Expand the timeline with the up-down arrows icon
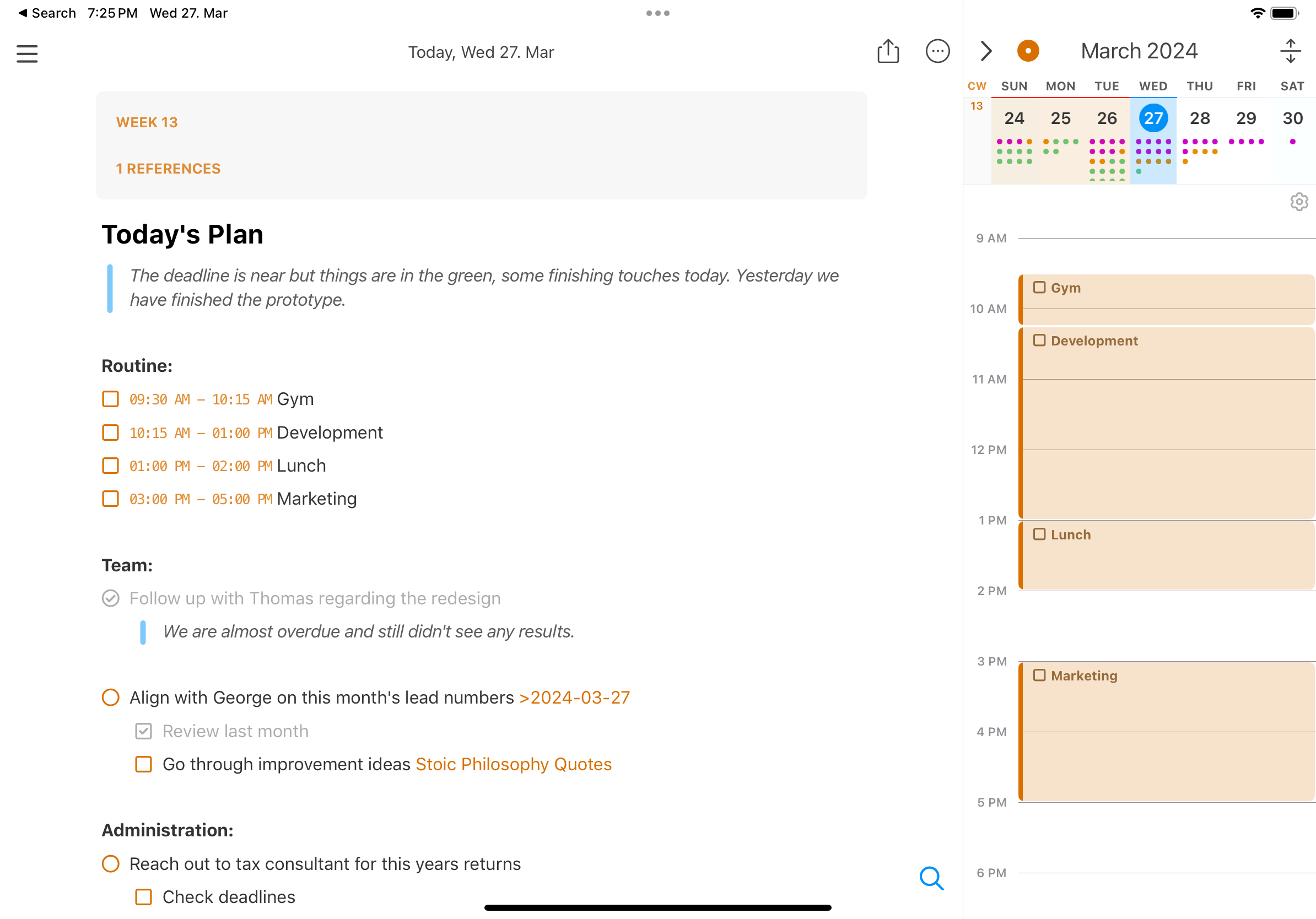 click(1291, 51)
